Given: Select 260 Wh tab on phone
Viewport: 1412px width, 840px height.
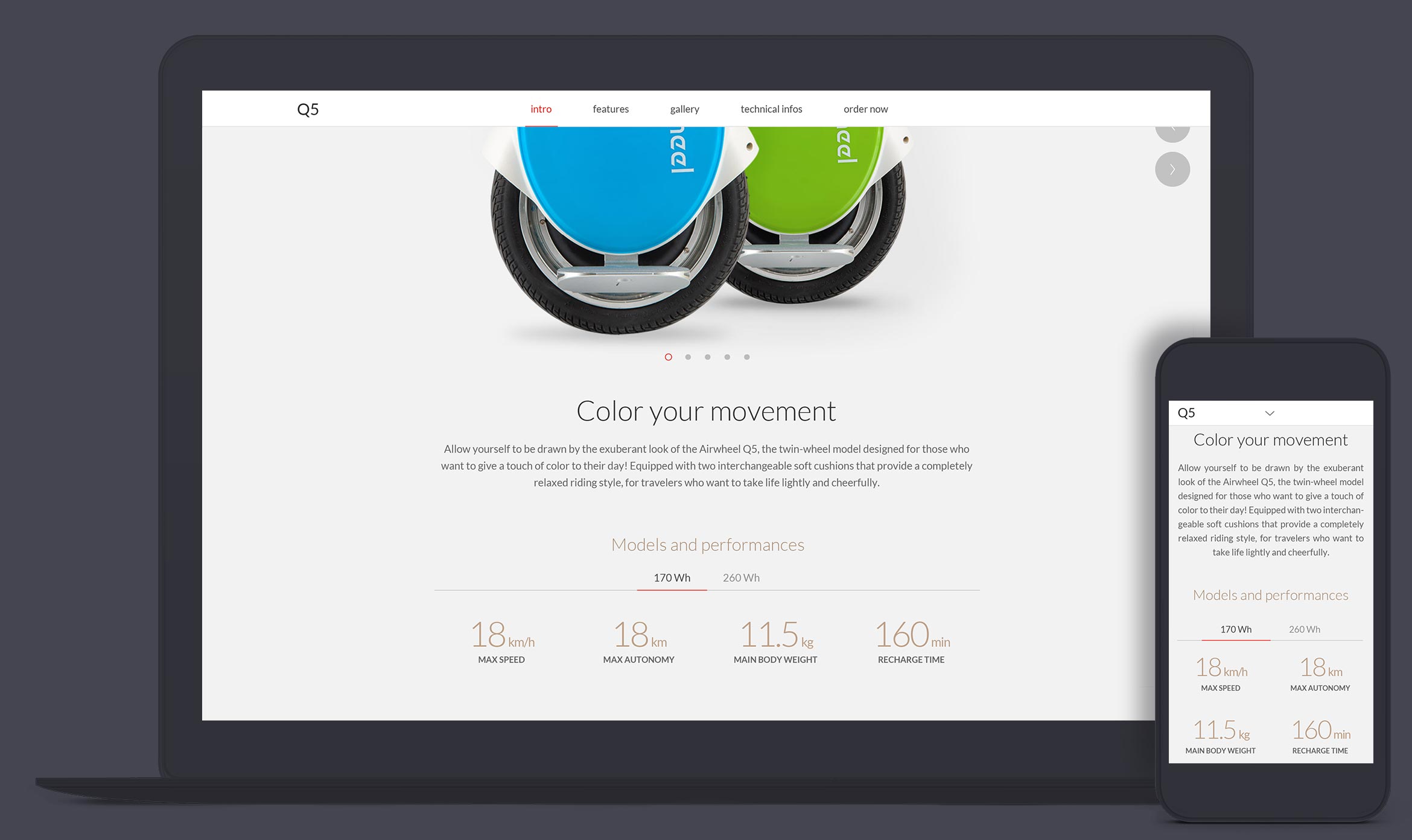Looking at the screenshot, I should pos(1304,629).
